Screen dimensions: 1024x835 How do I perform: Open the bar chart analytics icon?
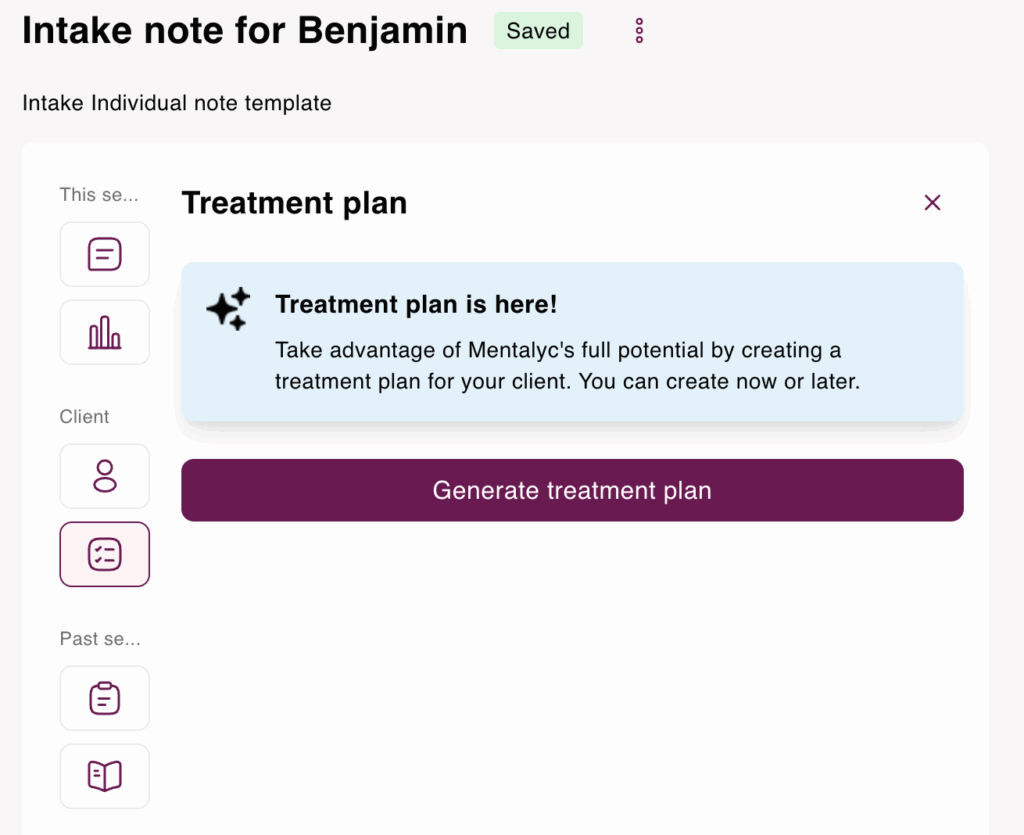[105, 332]
